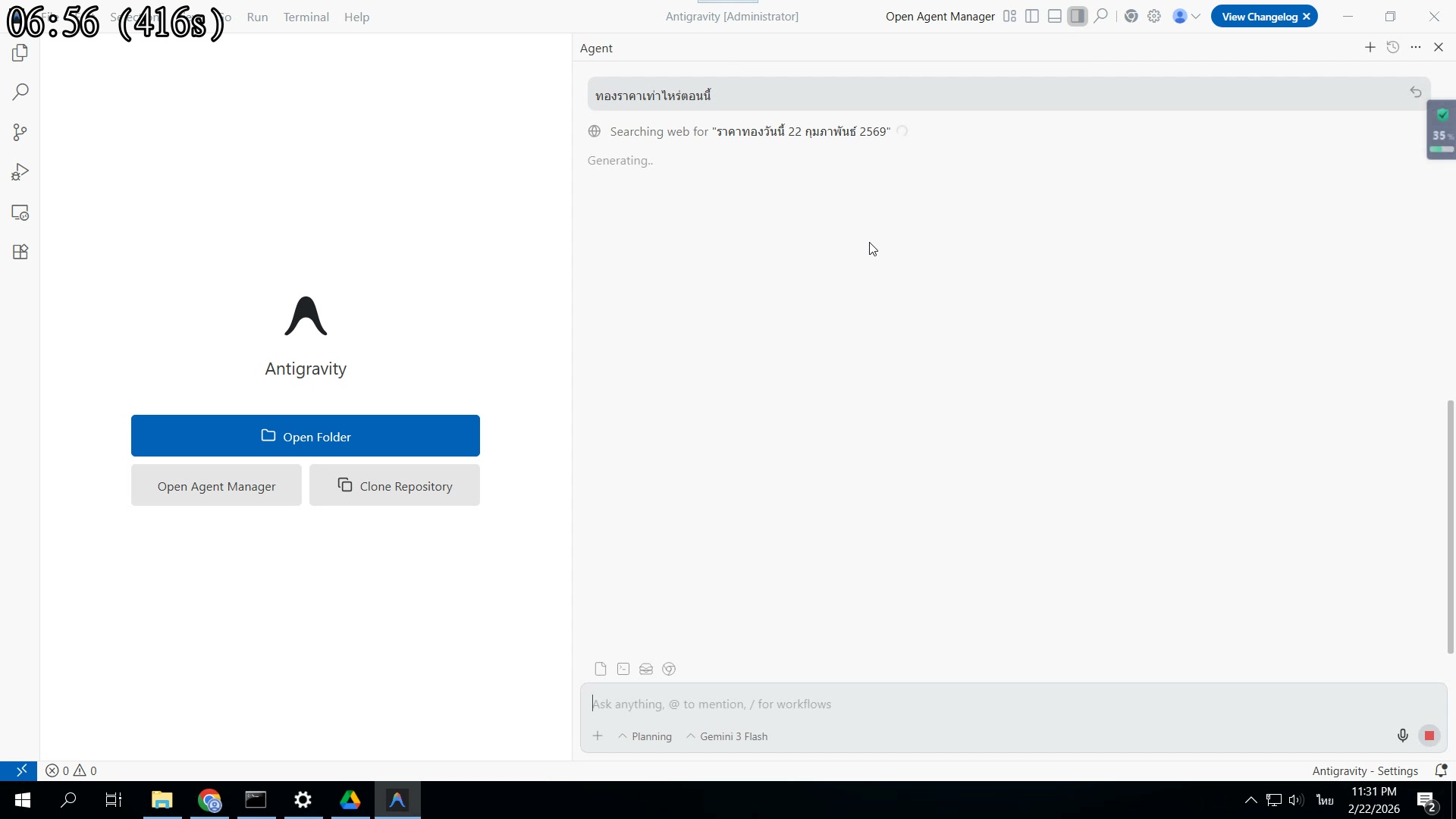Open the Explorer sidebar icon
Screen dimensions: 1456x819
[x=20, y=53]
